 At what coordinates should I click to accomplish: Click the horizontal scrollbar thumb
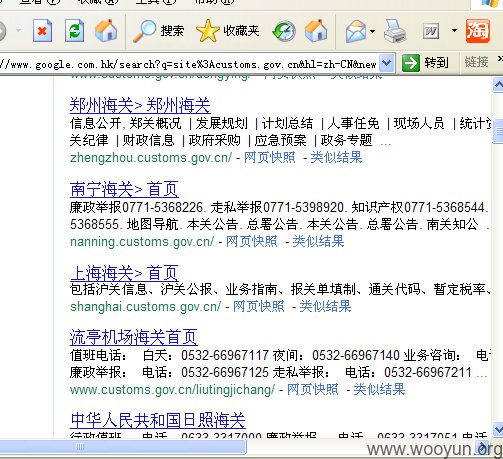[123, 447]
